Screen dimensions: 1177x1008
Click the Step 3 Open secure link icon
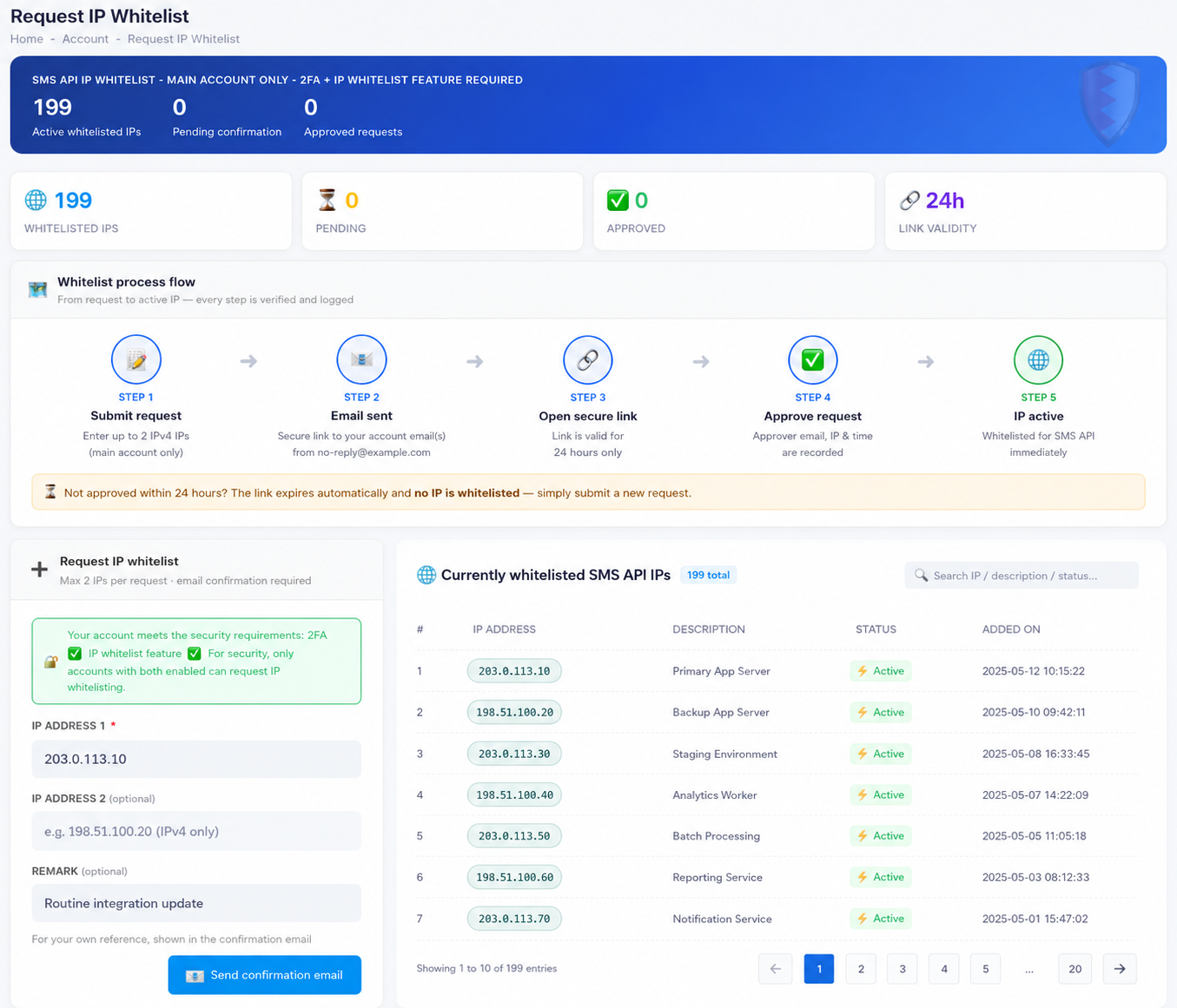pyautogui.click(x=588, y=359)
